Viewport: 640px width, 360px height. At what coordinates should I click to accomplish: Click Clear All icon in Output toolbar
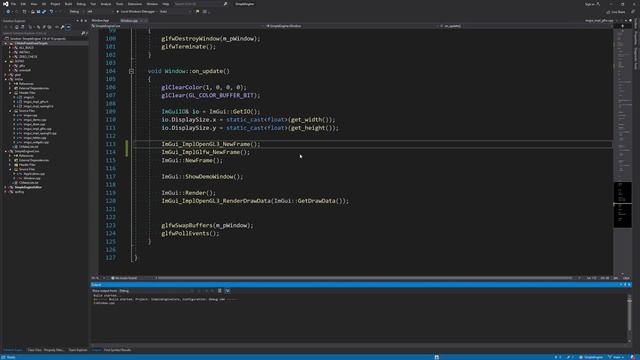coord(220,291)
